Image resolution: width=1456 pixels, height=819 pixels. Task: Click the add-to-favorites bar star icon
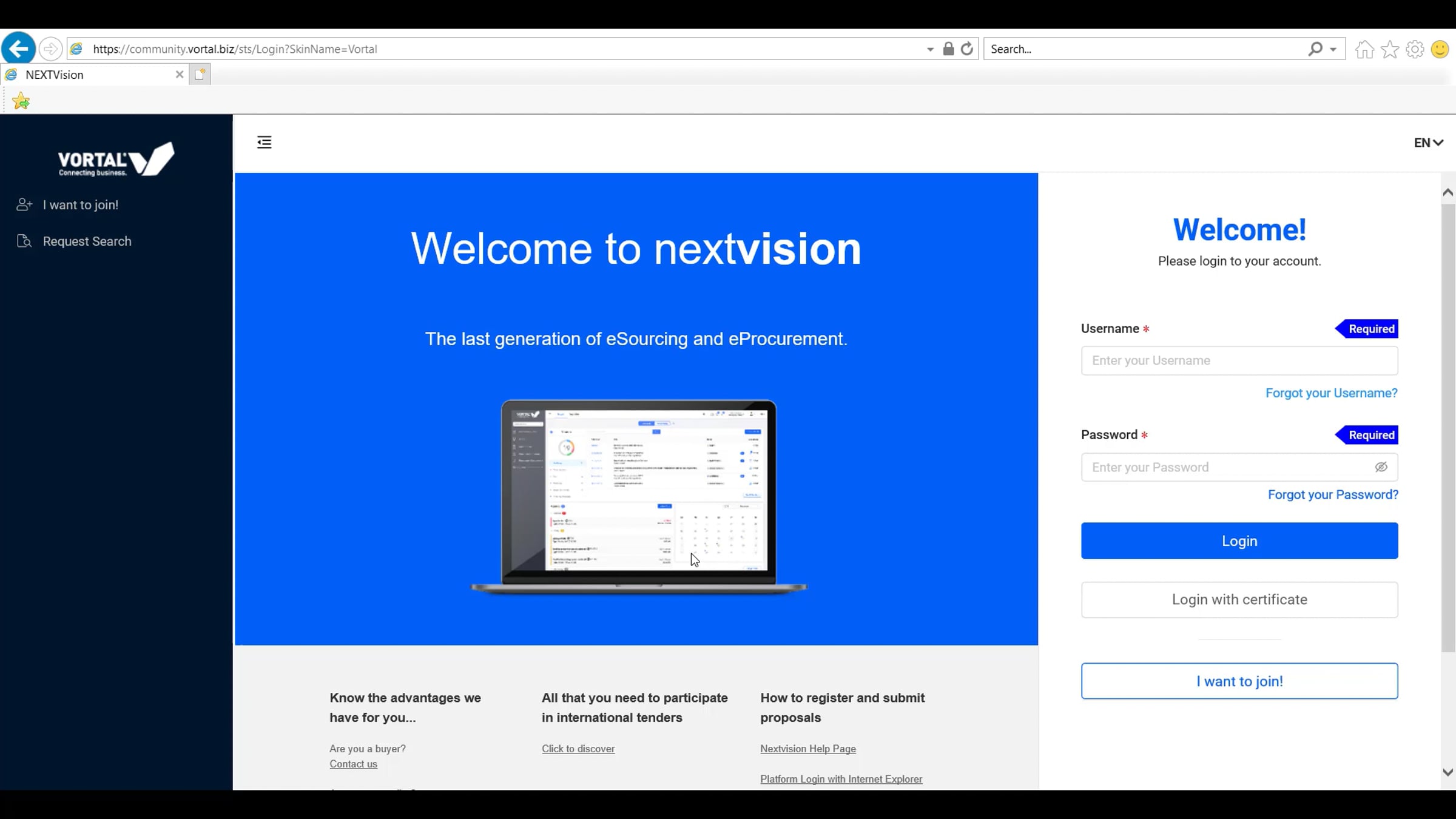[21, 101]
